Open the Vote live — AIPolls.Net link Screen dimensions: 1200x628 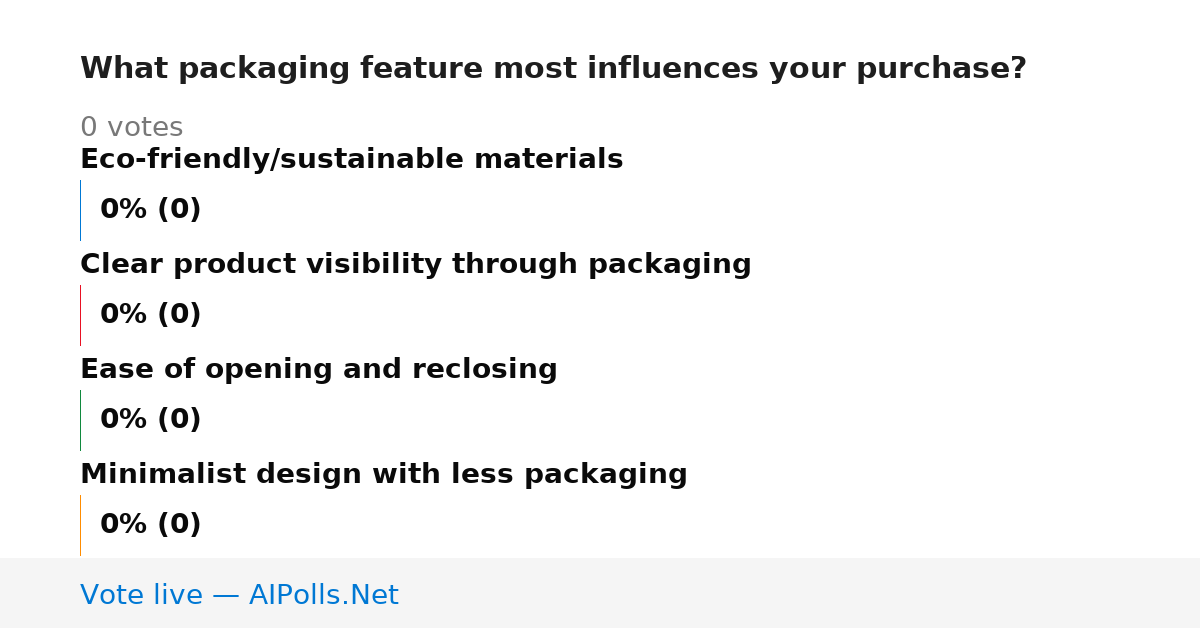(x=239, y=595)
